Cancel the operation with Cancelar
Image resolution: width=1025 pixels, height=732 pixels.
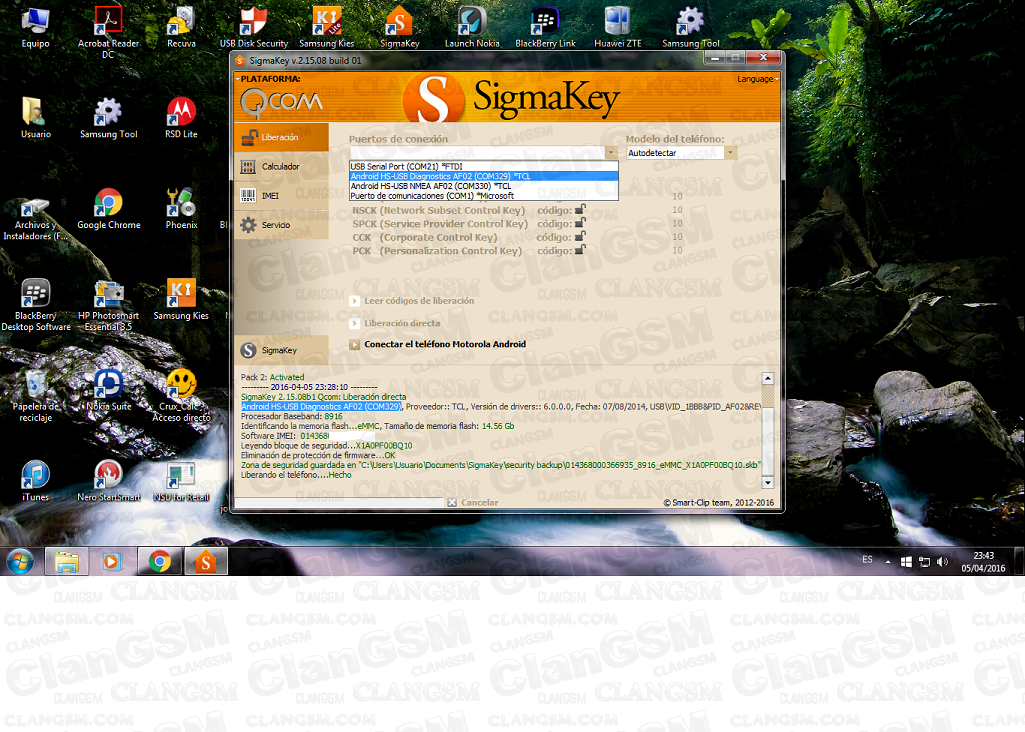pos(473,503)
